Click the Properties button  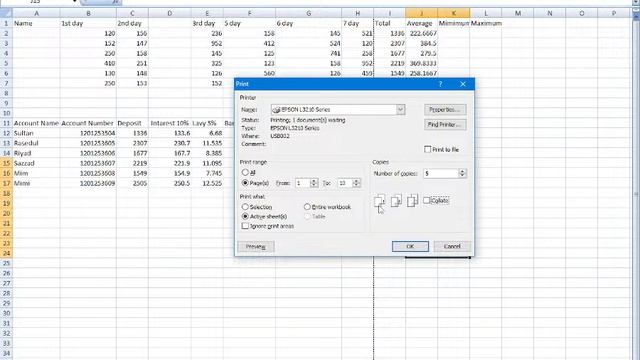[x=445, y=110]
